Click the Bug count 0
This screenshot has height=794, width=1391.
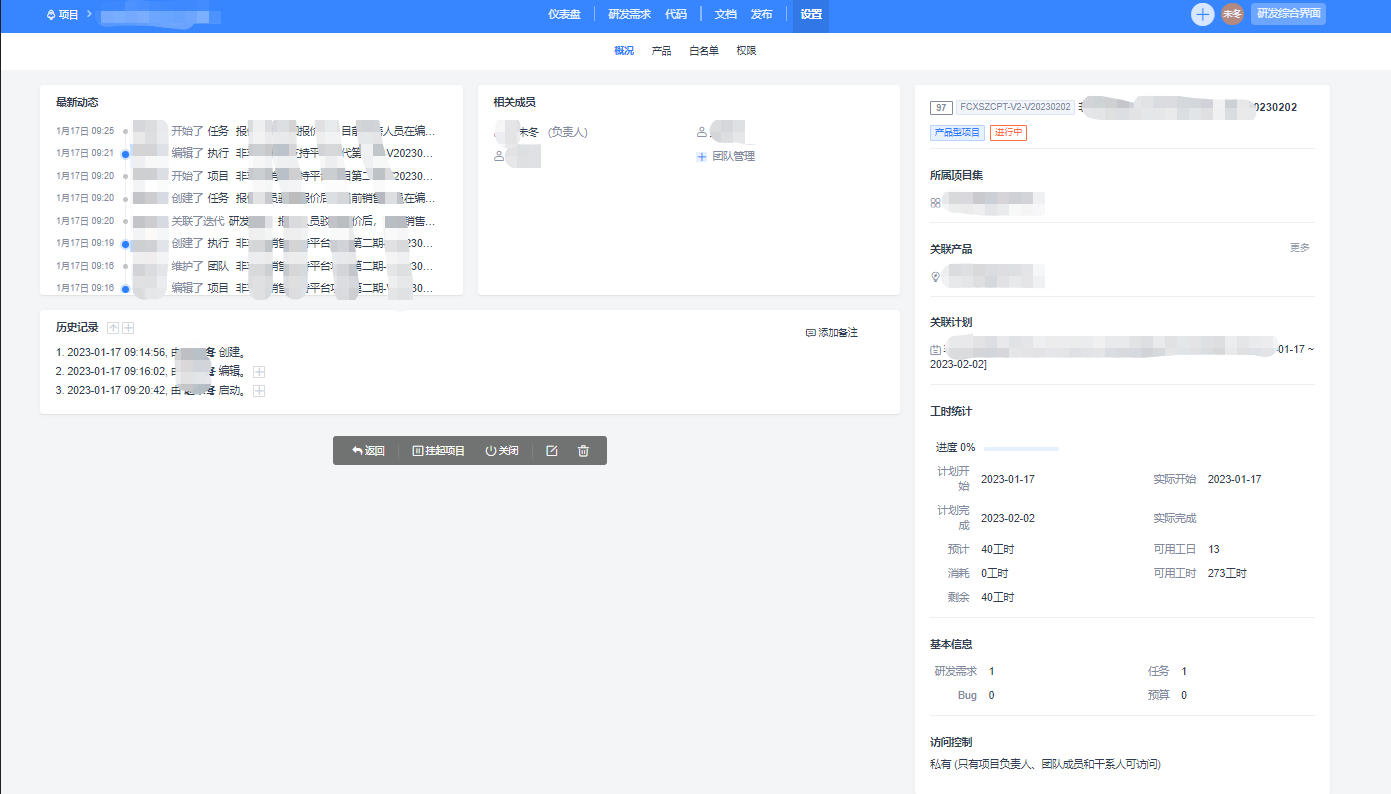coord(992,696)
